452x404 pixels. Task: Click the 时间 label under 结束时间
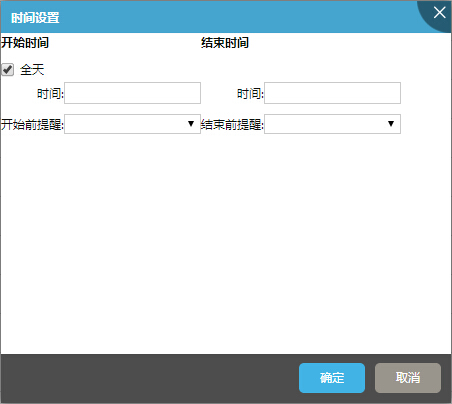tap(250, 94)
